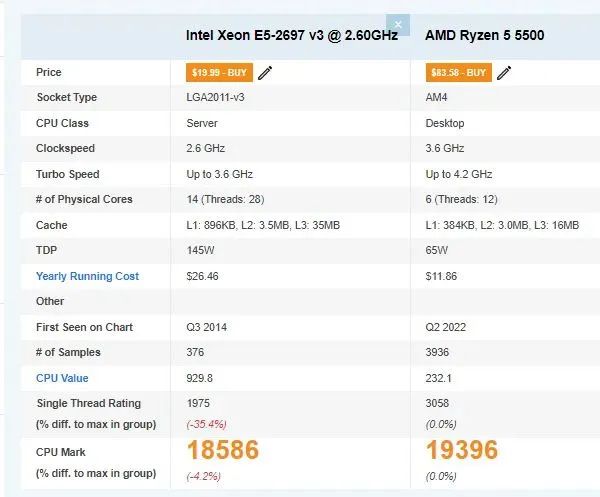Click the $26.46 yearly cost value
The height and width of the screenshot is (497, 600).
click(x=202, y=276)
